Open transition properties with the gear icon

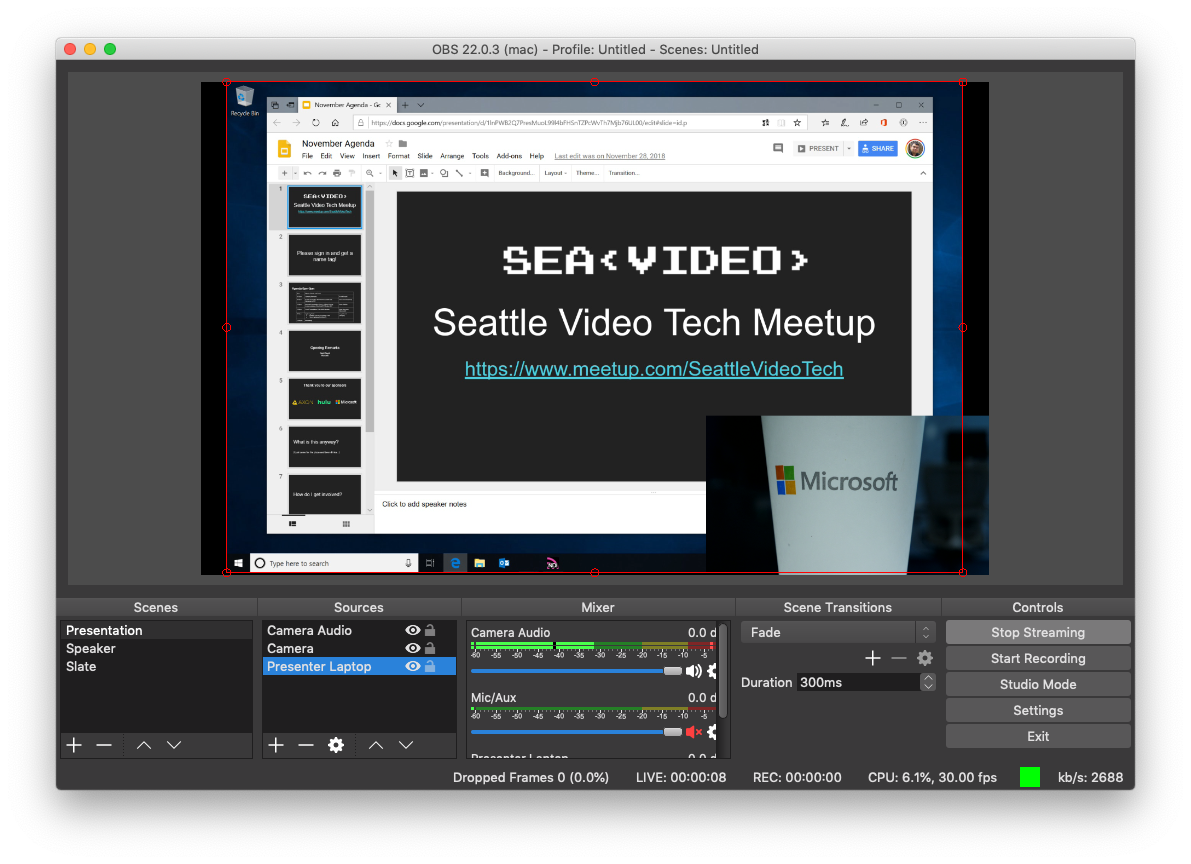[925, 658]
